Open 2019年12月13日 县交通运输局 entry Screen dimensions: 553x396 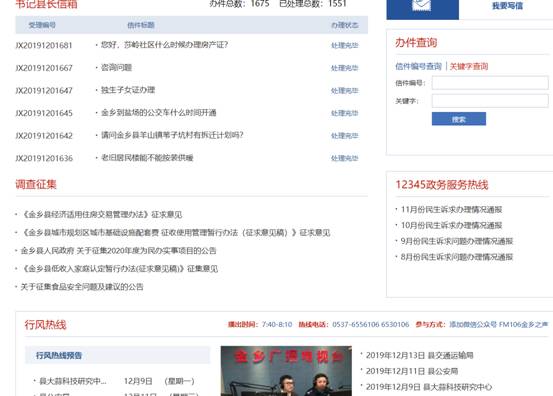point(419,355)
